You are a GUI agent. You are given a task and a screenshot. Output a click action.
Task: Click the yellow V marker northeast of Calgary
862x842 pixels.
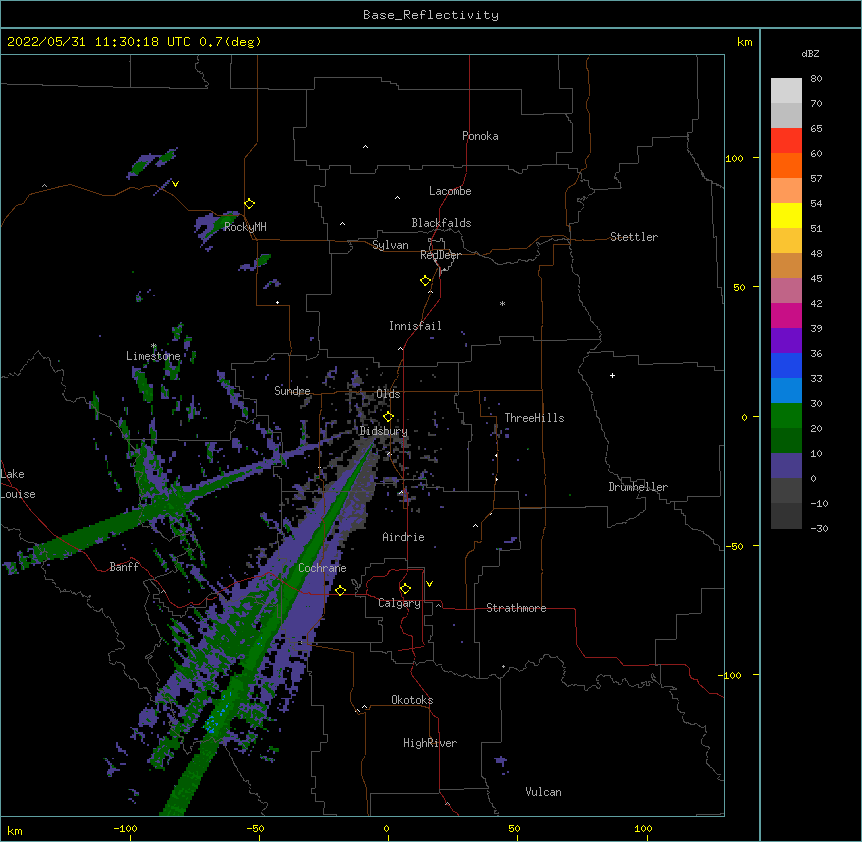point(429,584)
